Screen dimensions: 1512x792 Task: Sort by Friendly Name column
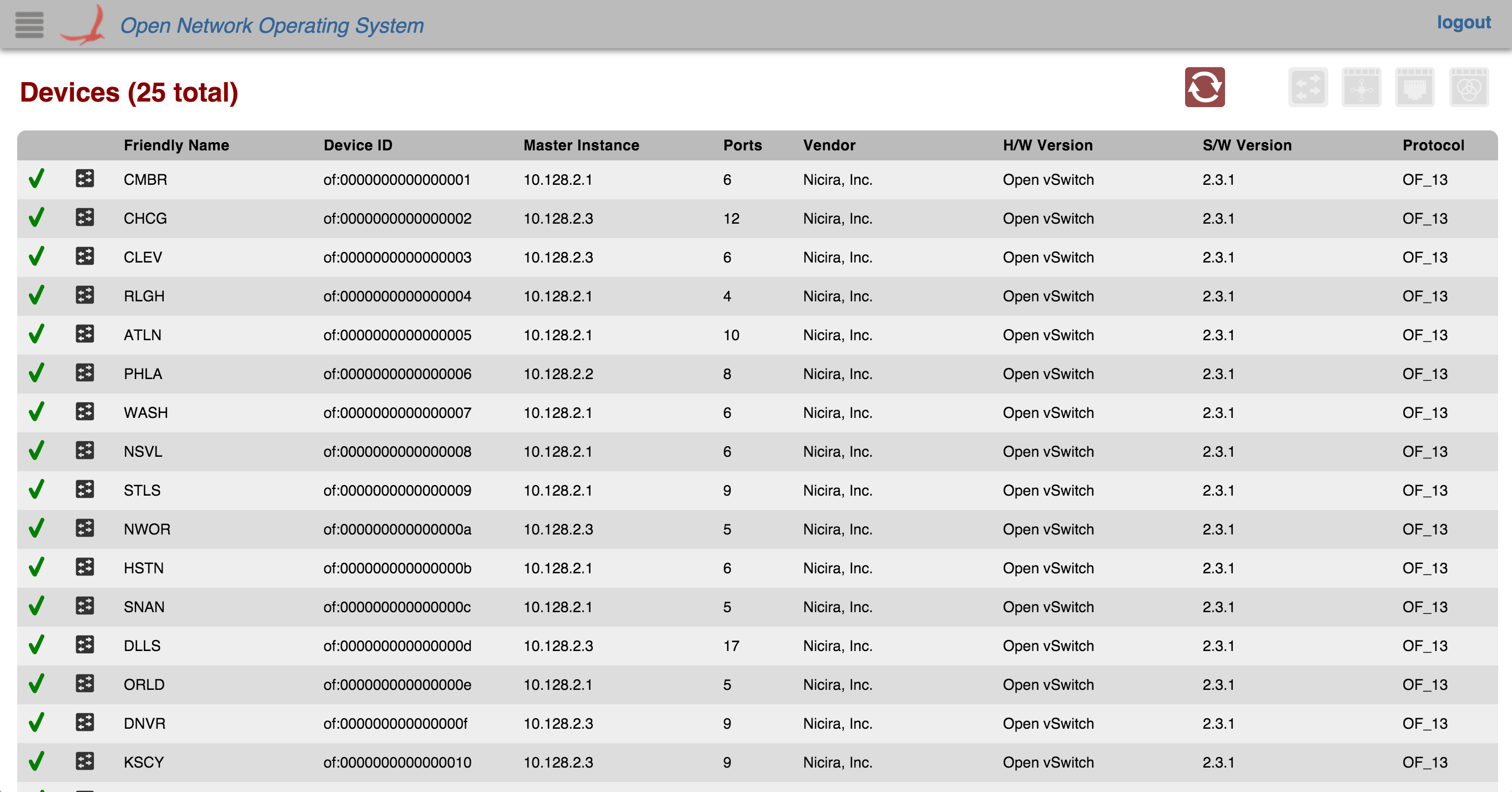(176, 145)
